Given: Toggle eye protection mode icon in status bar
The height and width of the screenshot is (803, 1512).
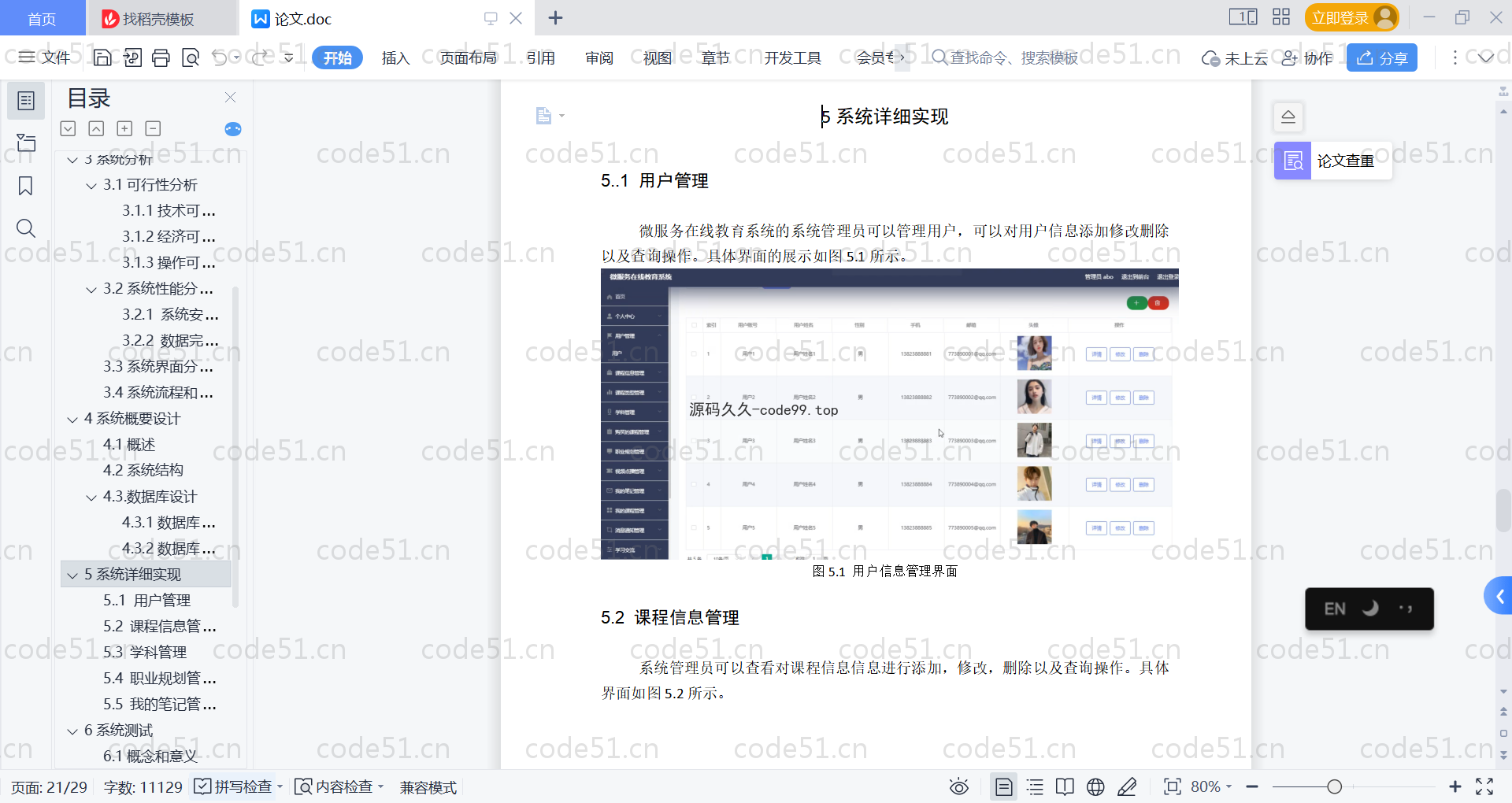Looking at the screenshot, I should coord(958,786).
